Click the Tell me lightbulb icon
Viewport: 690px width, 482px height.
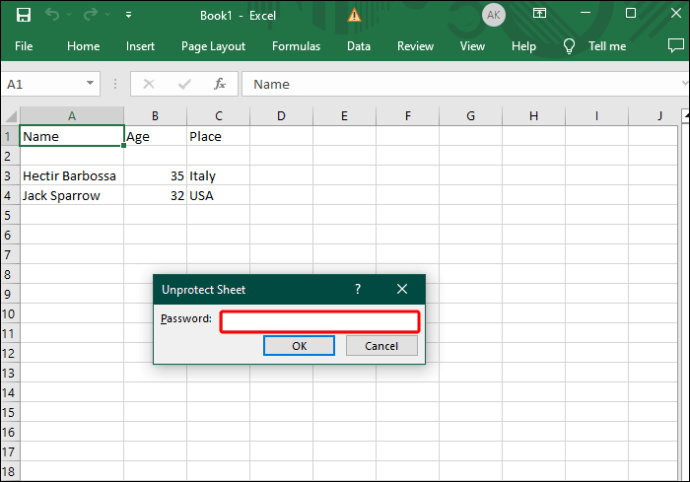(569, 46)
